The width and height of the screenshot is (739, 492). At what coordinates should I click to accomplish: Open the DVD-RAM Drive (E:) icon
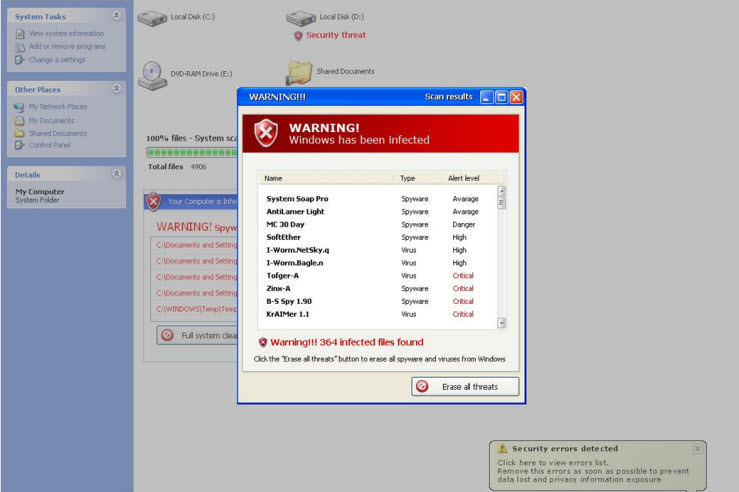click(152, 75)
